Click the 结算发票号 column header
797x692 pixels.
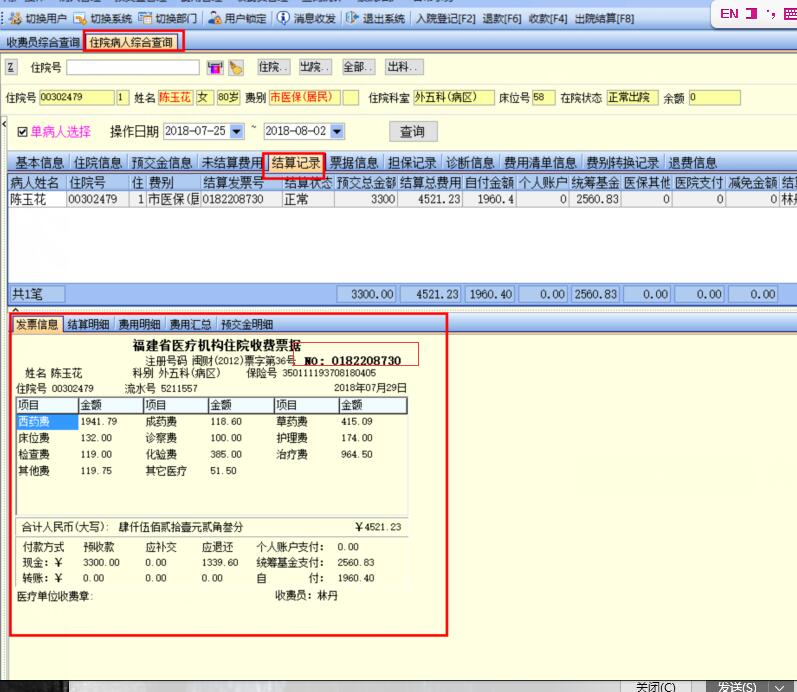click(241, 183)
